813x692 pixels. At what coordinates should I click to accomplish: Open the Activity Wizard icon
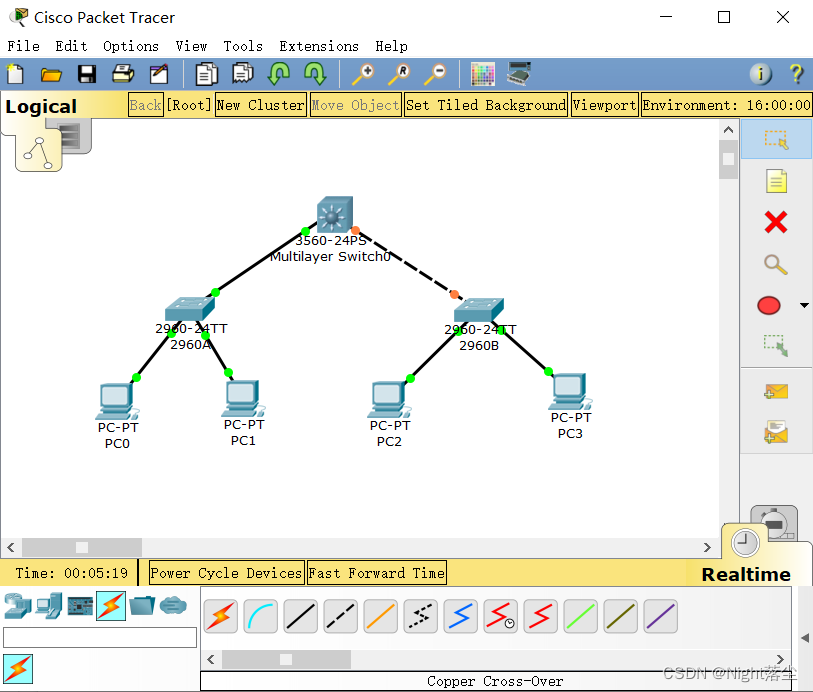pyautogui.click(x=159, y=74)
